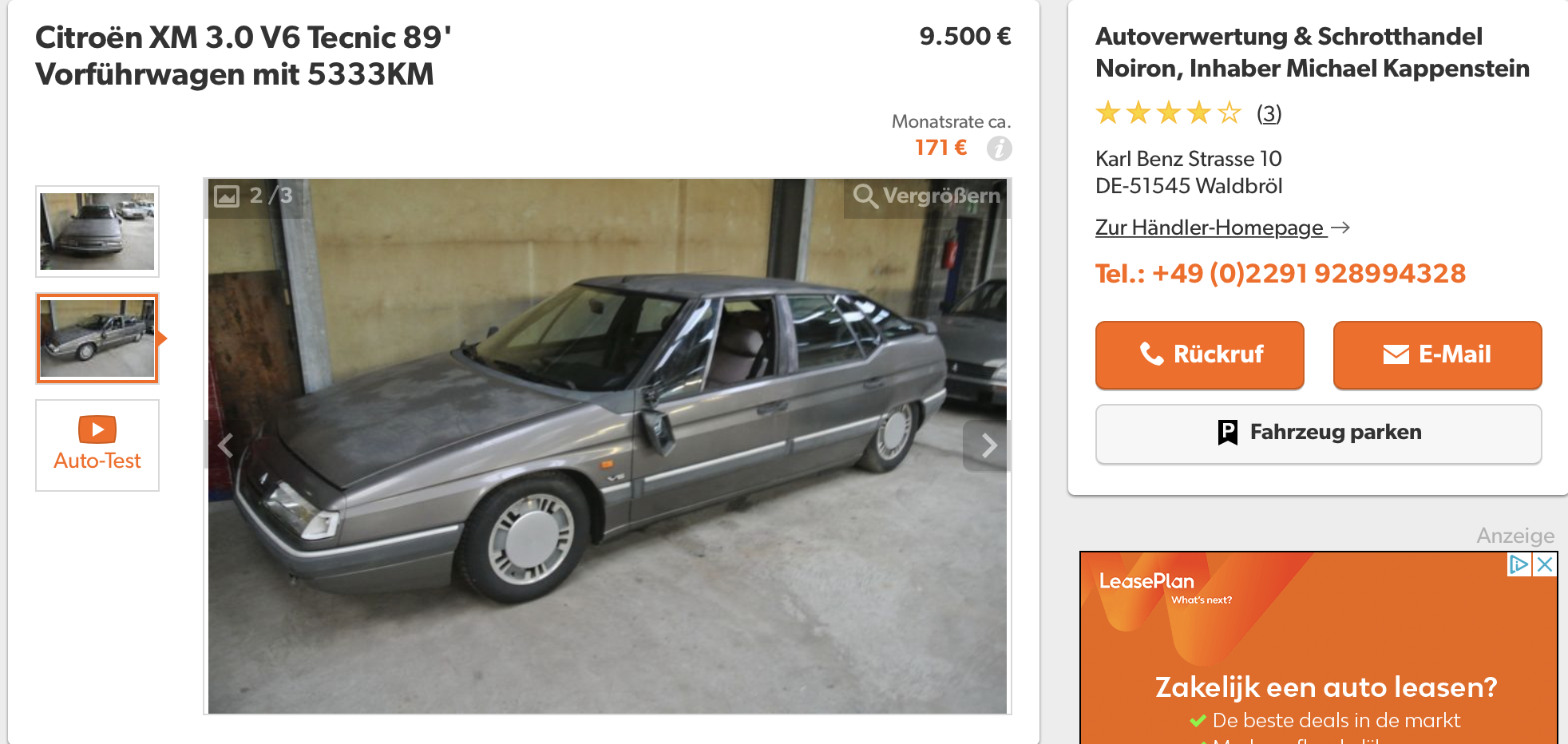
Task: Click the AdChoices triangle icon
Action: 1519,564
